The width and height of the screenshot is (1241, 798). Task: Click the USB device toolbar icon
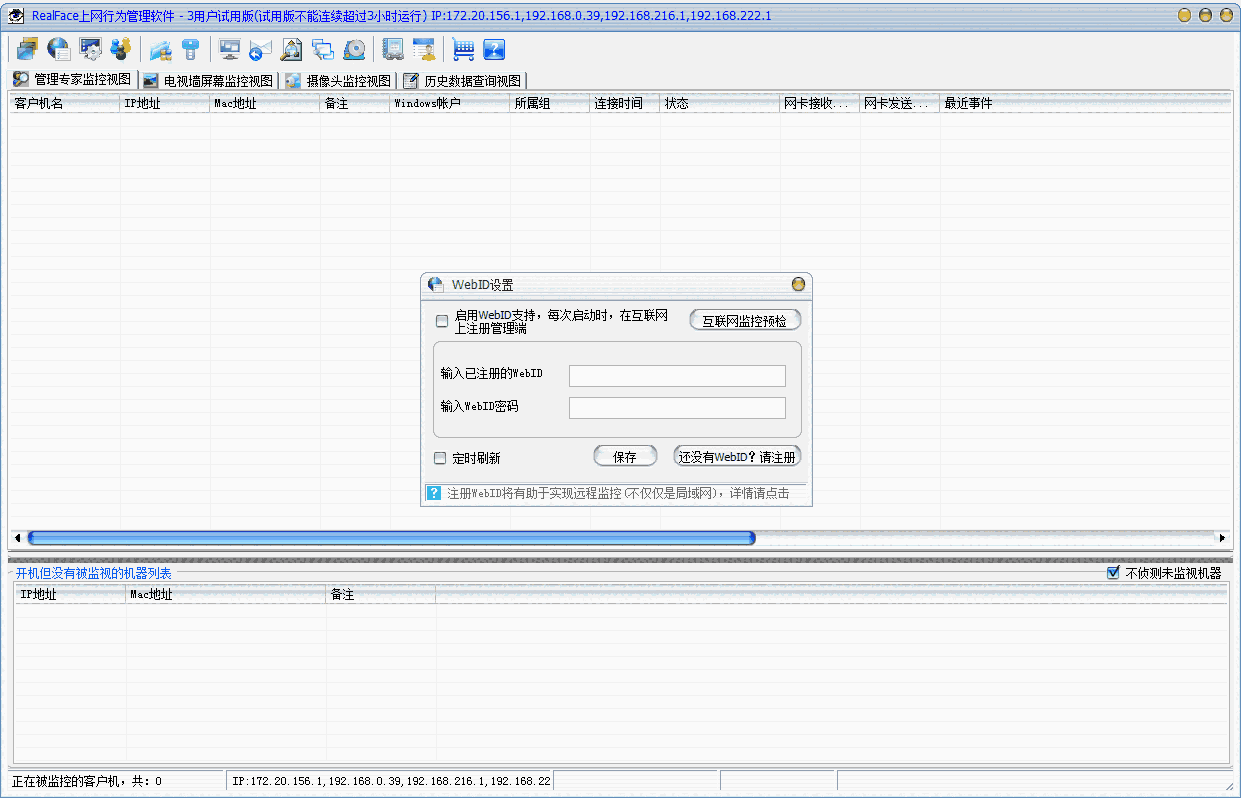pos(190,48)
